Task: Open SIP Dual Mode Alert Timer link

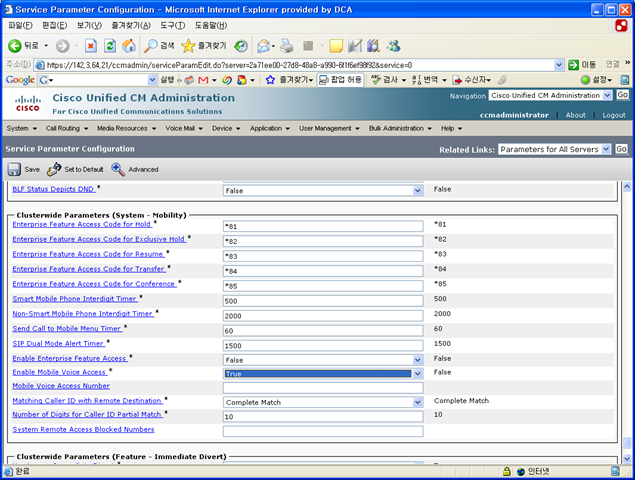Action: click(59, 343)
